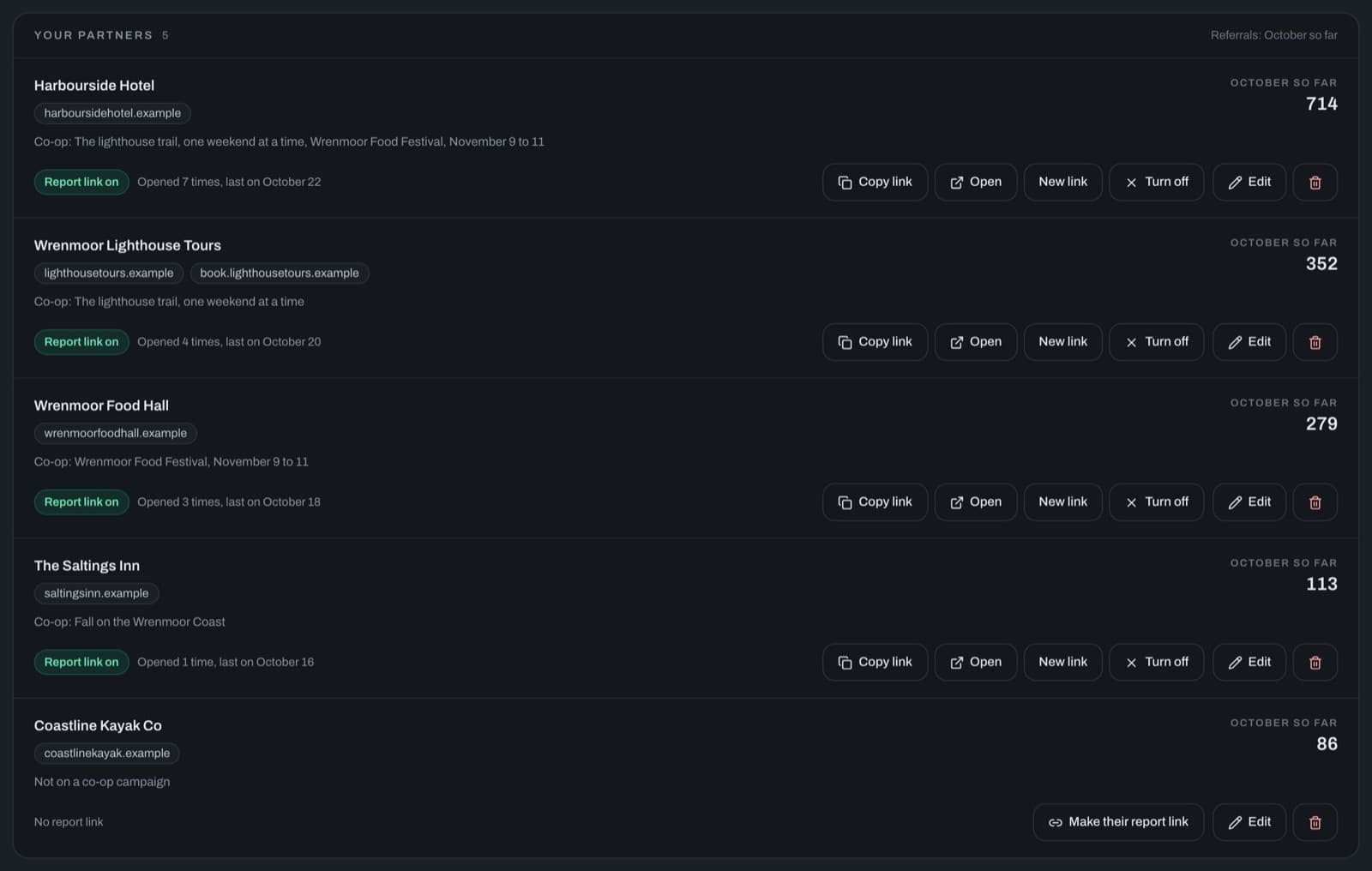Click the 'Co-op: Fall on the Wrenmoor Coast' text
The width and height of the screenshot is (1372, 871).
tap(129, 622)
